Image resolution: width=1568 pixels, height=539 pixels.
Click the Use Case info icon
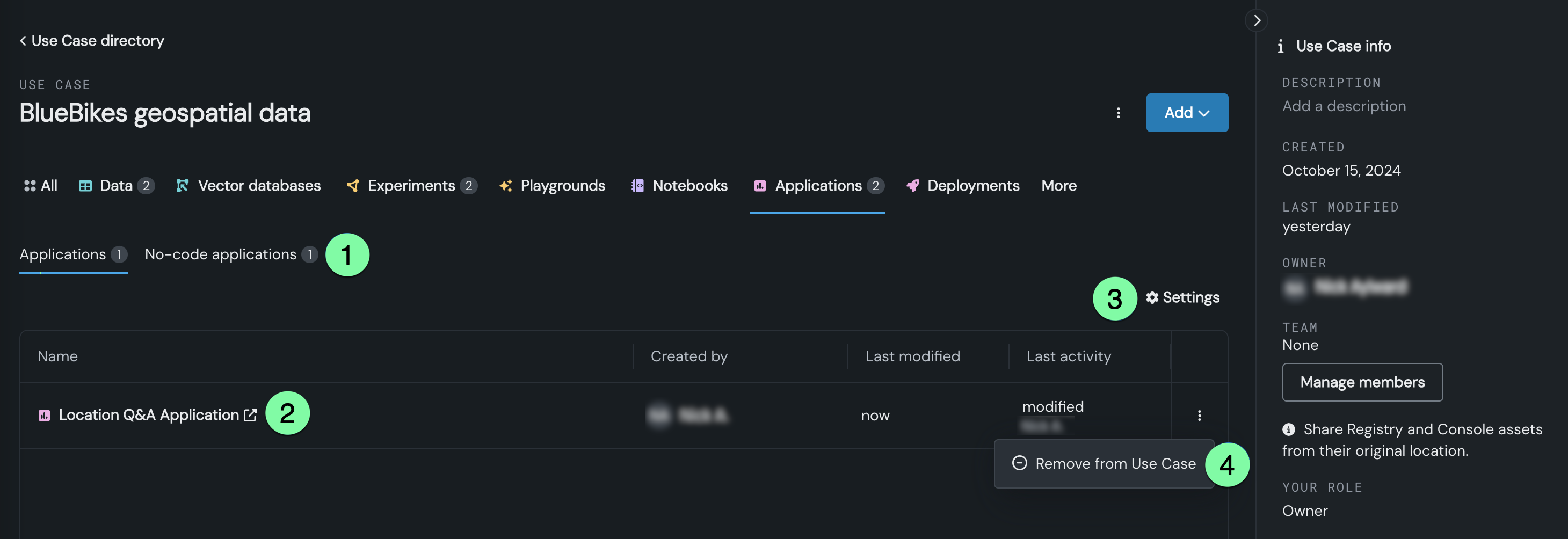[x=1281, y=46]
